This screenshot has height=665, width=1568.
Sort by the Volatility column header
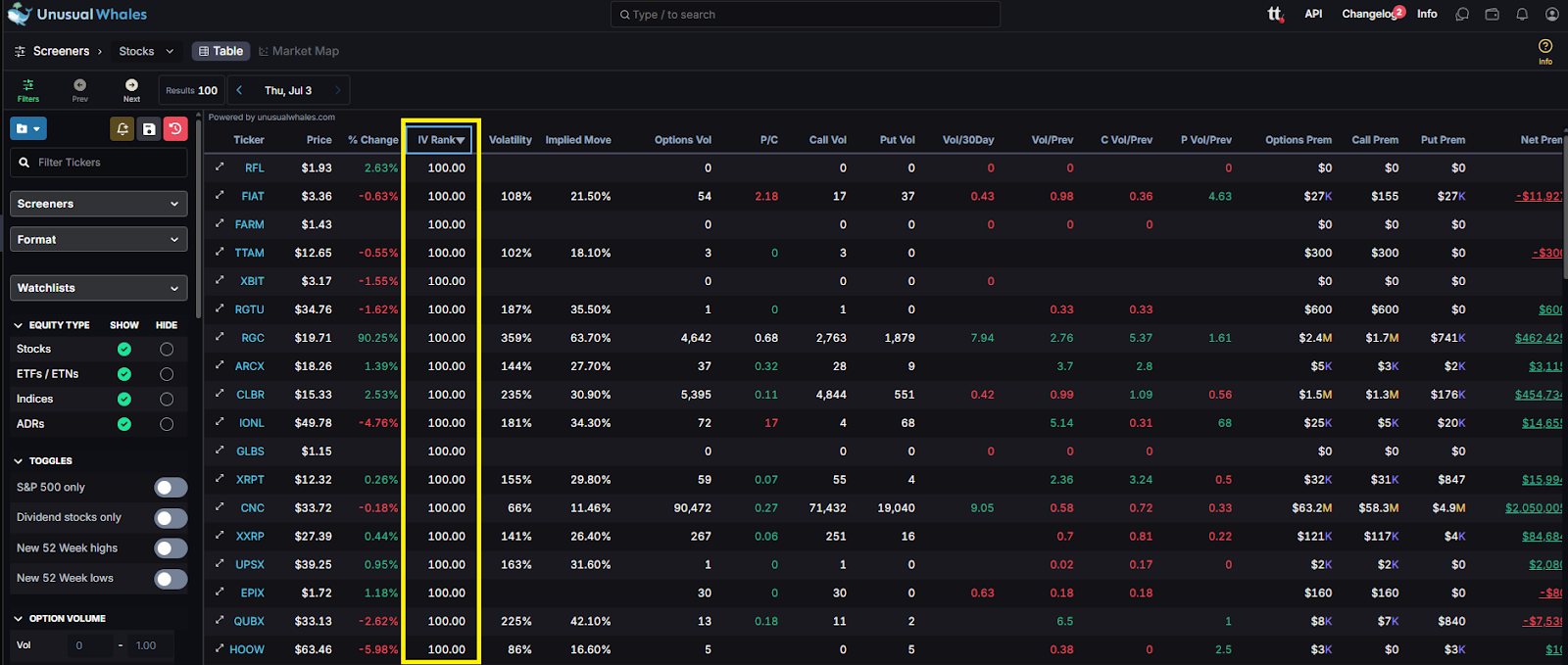pyautogui.click(x=511, y=140)
